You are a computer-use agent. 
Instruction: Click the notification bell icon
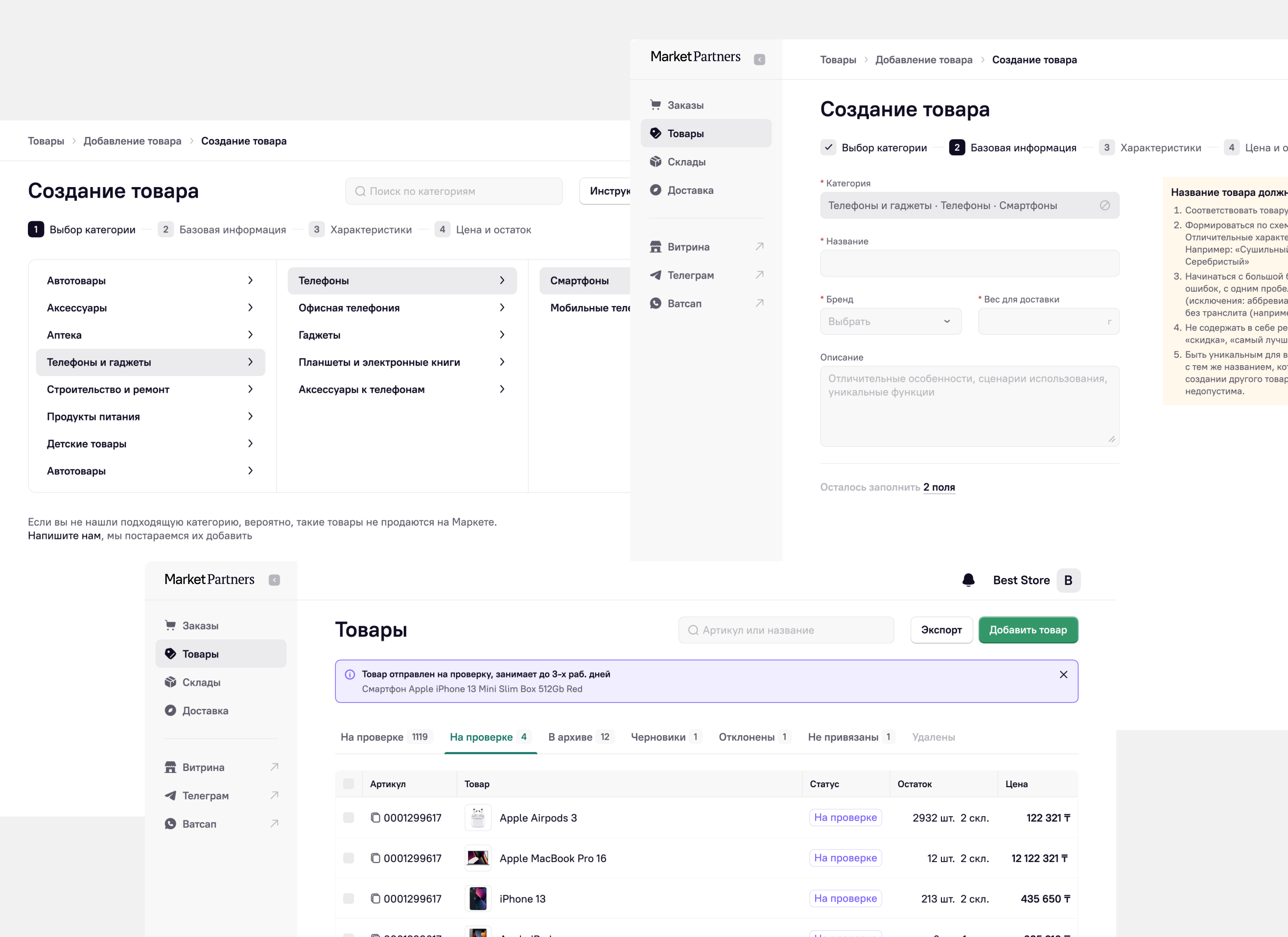pos(968,580)
